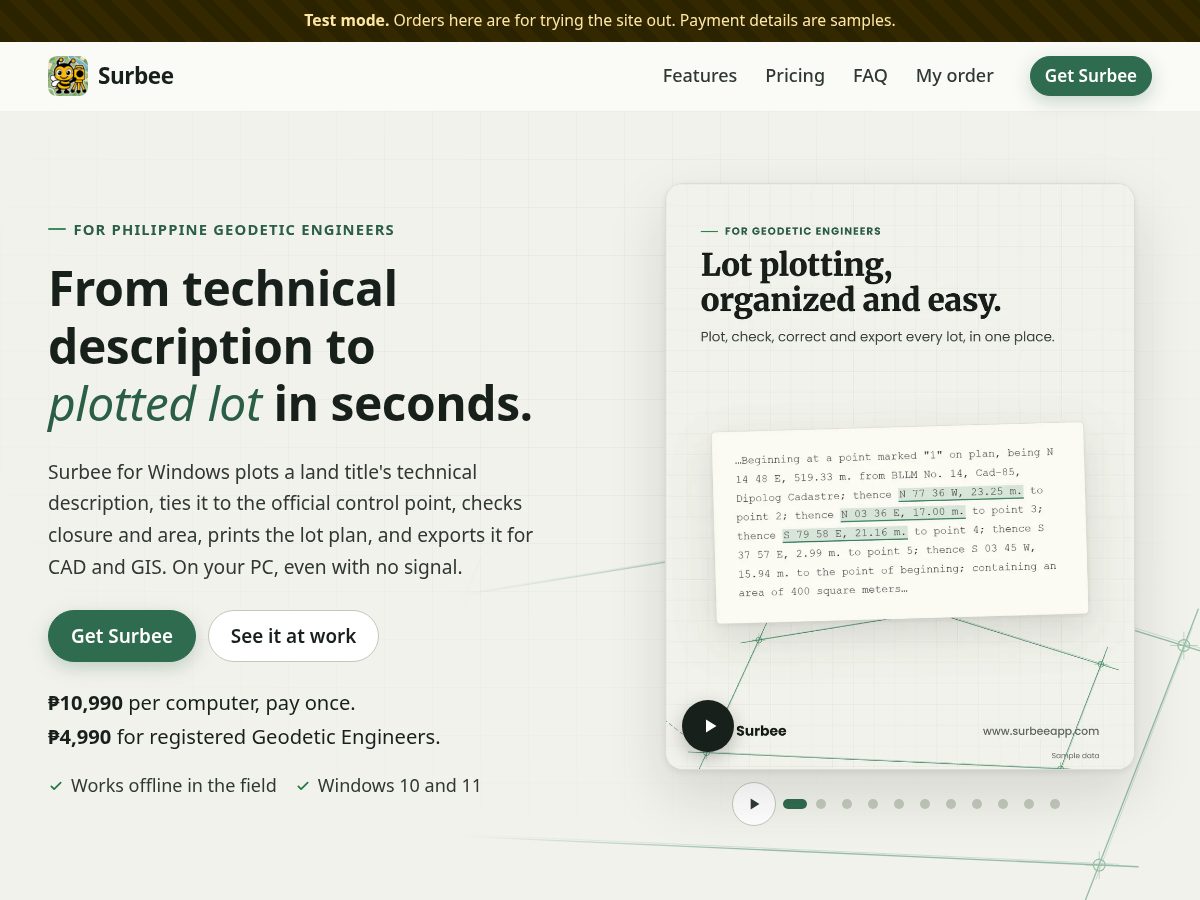Image resolution: width=1200 pixels, height=900 pixels.
Task: Jump to the third slide dot
Action: point(847,804)
